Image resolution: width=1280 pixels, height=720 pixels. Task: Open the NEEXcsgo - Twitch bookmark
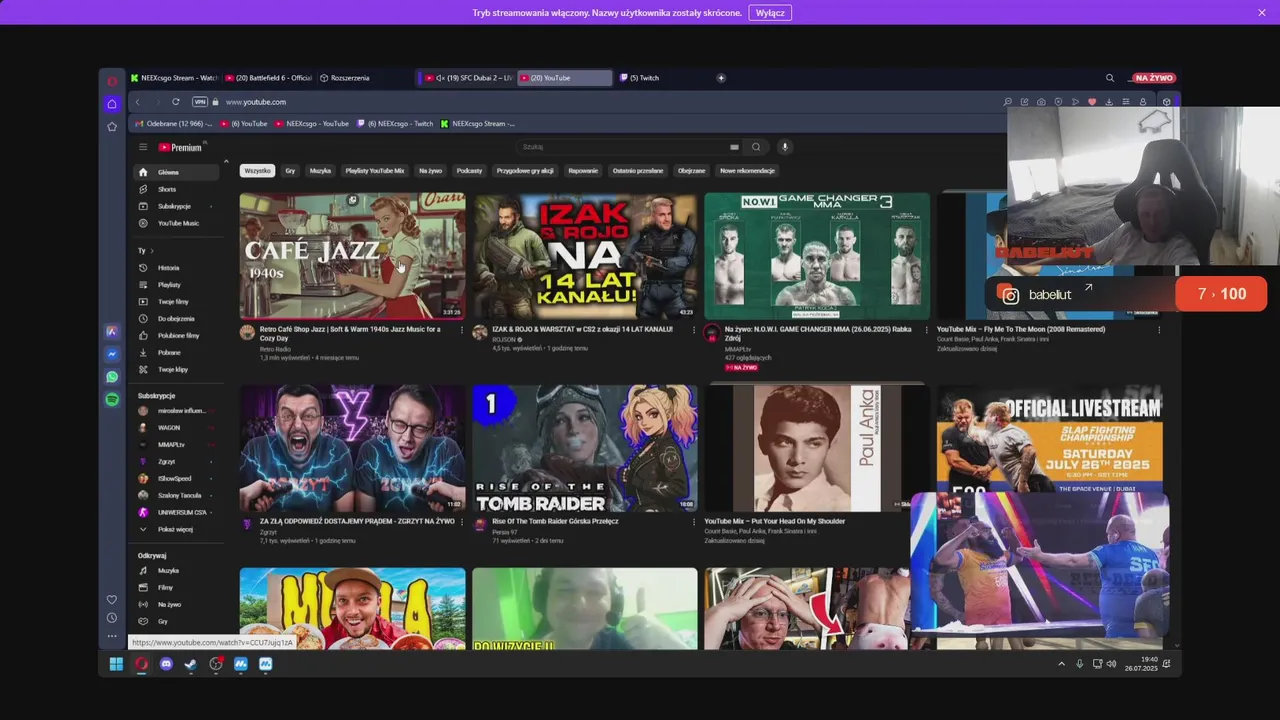pyautogui.click(x=395, y=124)
